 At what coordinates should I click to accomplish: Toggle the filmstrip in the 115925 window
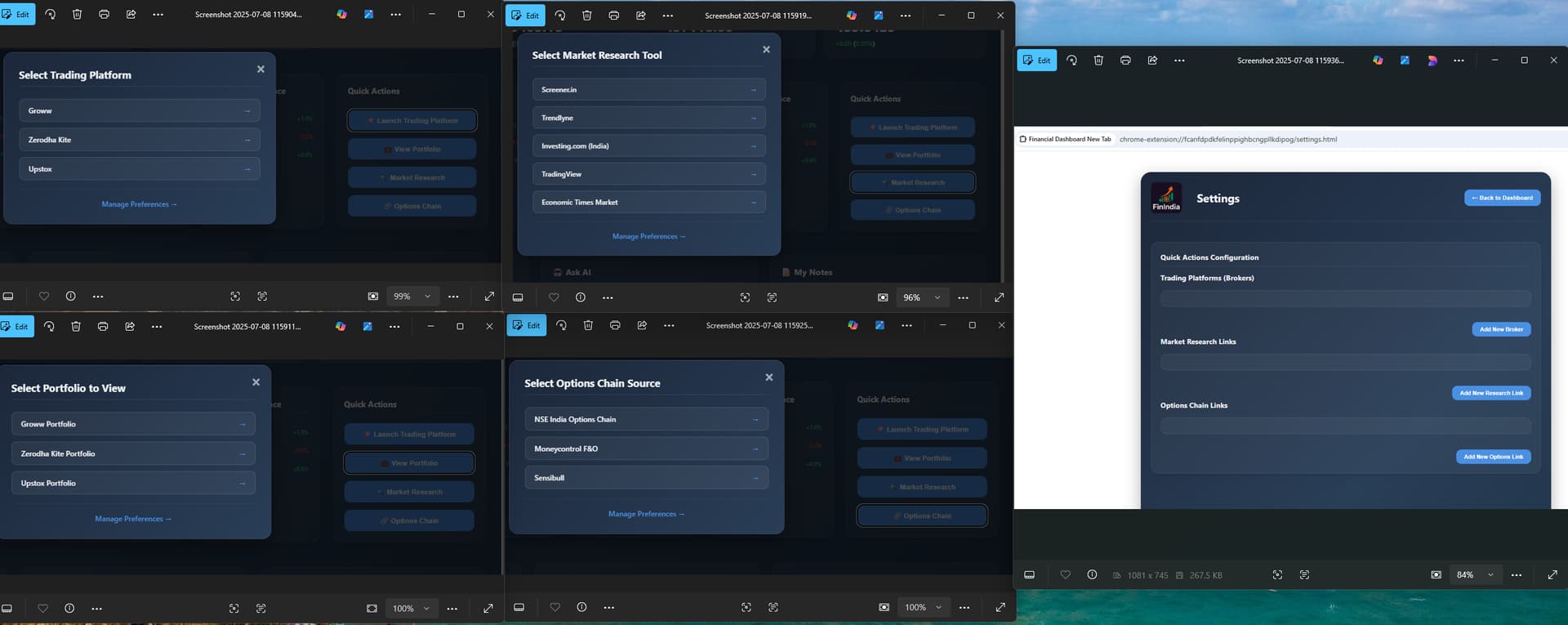(519, 607)
